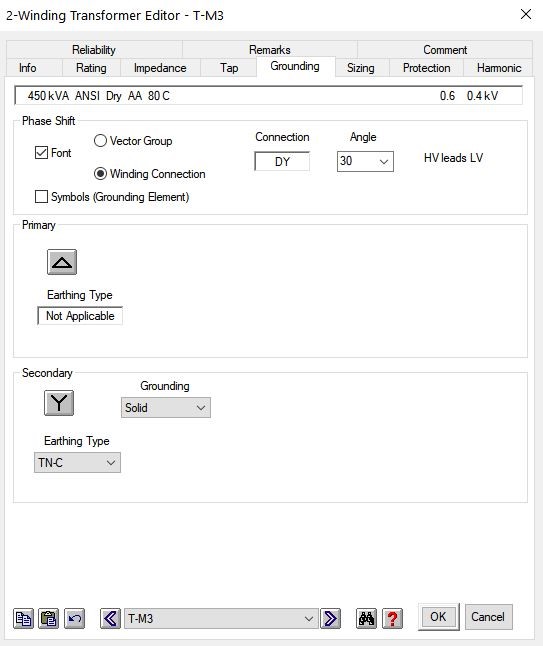Go to previous transformer with left chevron
This screenshot has width=543, height=646.
pos(110,618)
